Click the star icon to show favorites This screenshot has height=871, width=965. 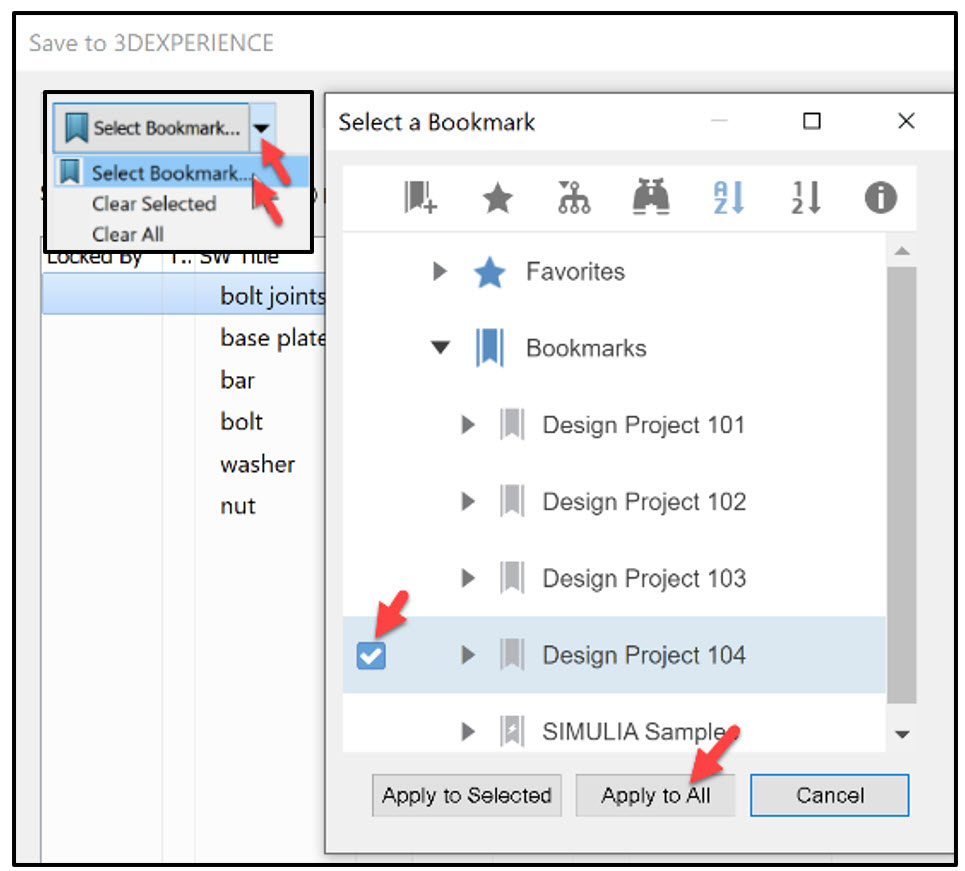point(497,197)
